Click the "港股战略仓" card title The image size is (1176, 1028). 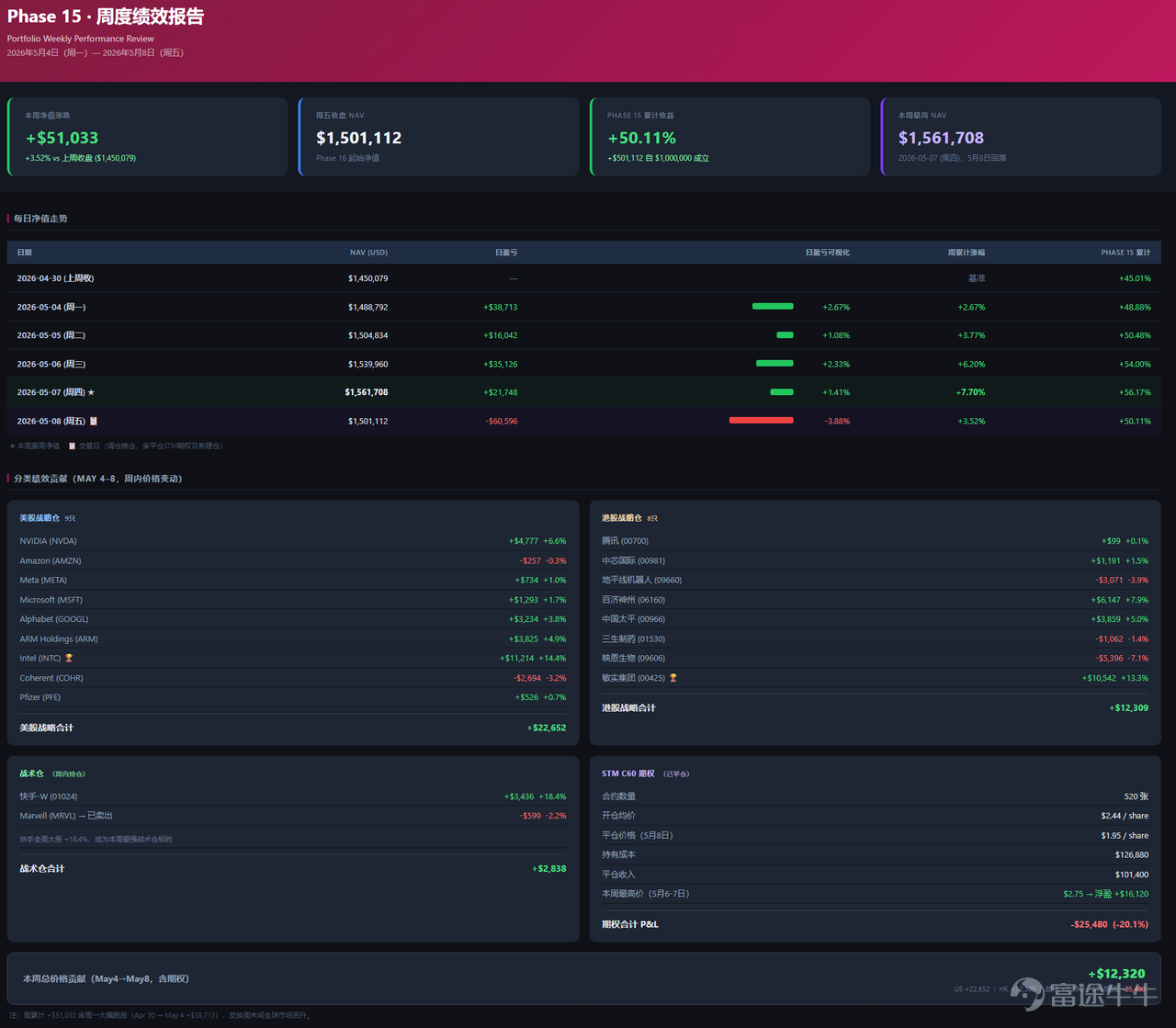(622, 518)
